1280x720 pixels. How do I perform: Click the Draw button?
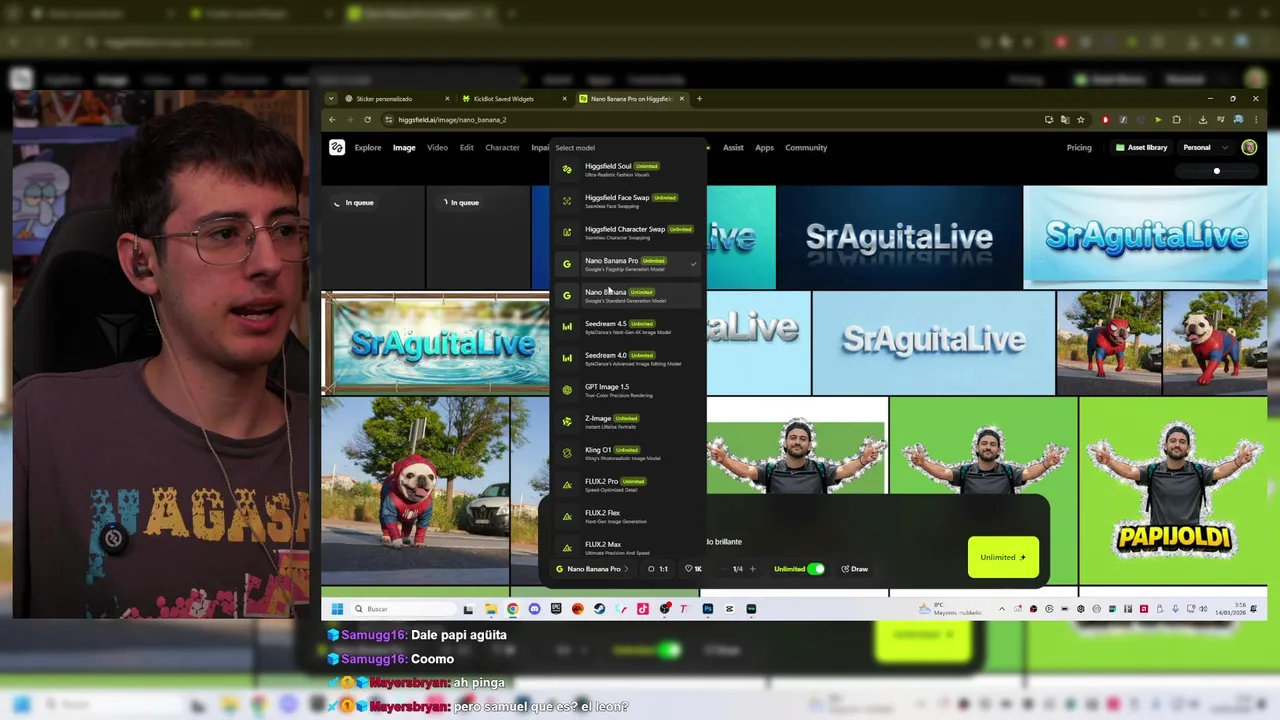(x=855, y=569)
